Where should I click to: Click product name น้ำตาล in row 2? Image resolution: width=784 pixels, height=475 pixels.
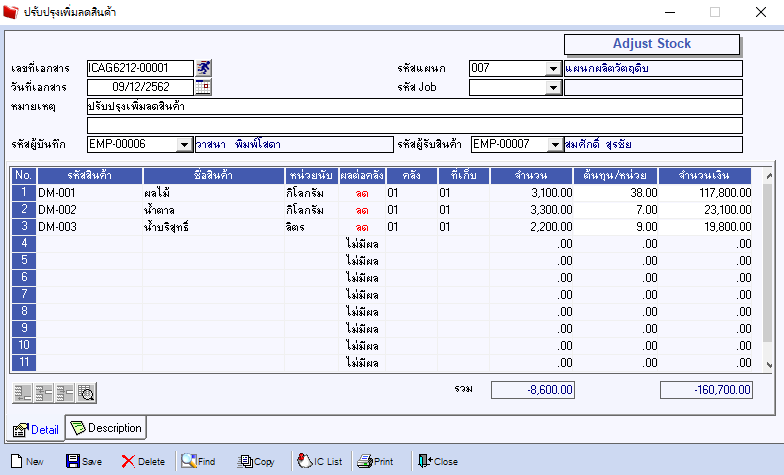[214, 210]
